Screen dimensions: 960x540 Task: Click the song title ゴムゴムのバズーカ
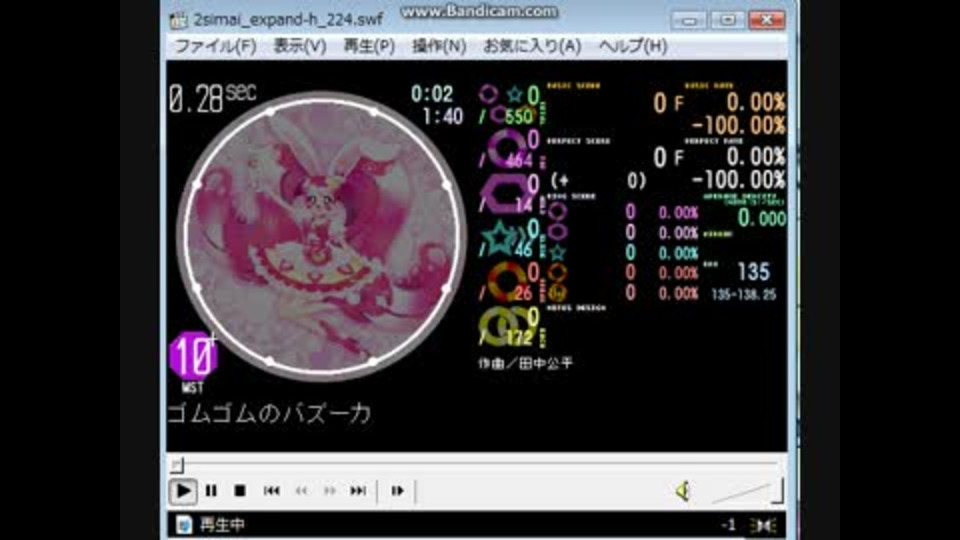269,414
